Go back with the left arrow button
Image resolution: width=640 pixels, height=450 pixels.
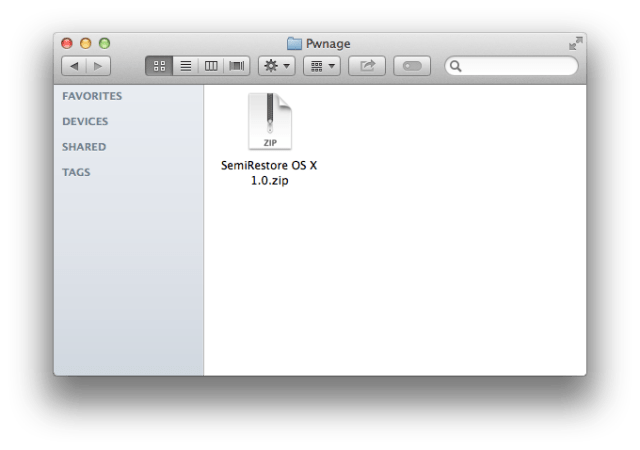[x=74, y=66]
